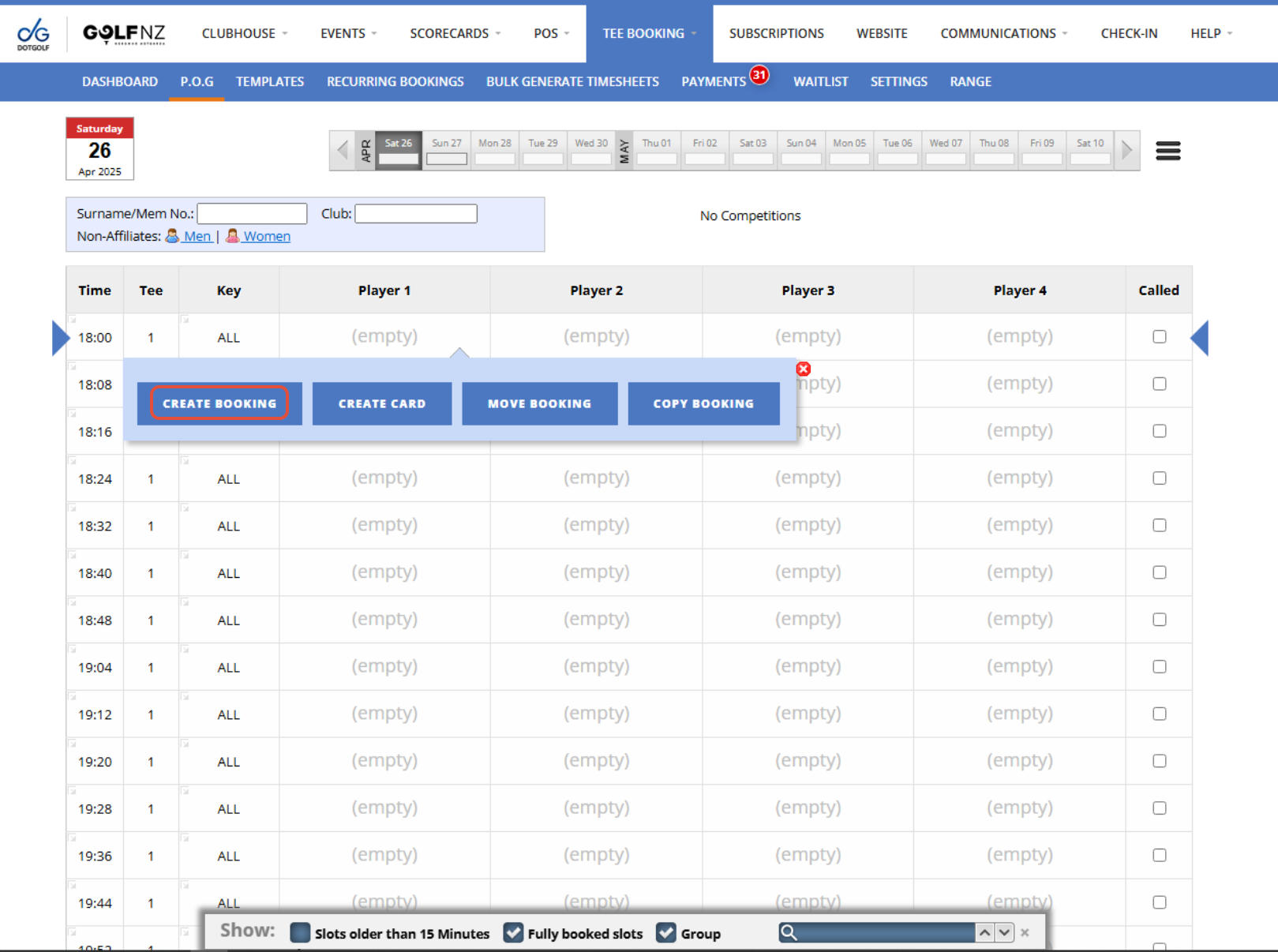Enable Slots older than 15 Minutes checkbox
The width and height of the screenshot is (1278, 952).
(300, 933)
